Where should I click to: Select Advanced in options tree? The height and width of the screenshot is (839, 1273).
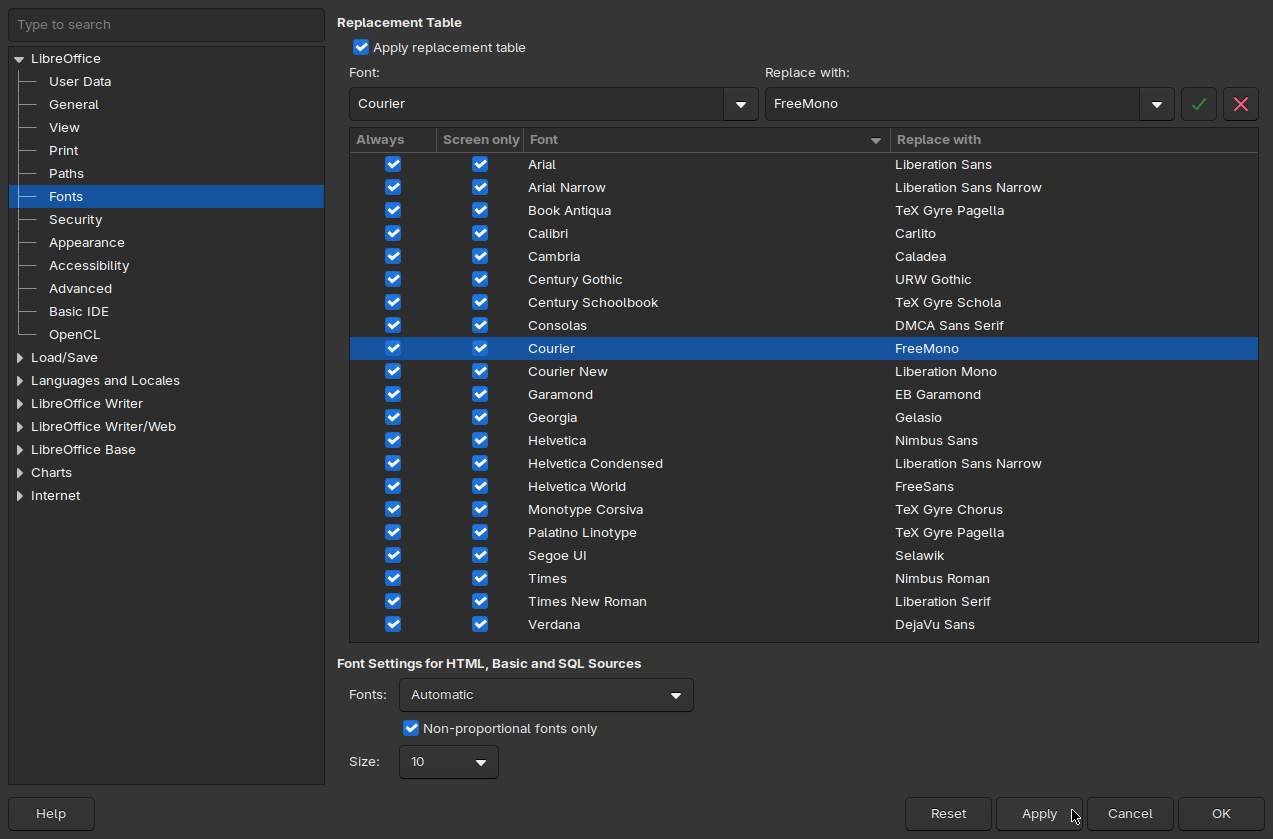pyautogui.click(x=80, y=289)
